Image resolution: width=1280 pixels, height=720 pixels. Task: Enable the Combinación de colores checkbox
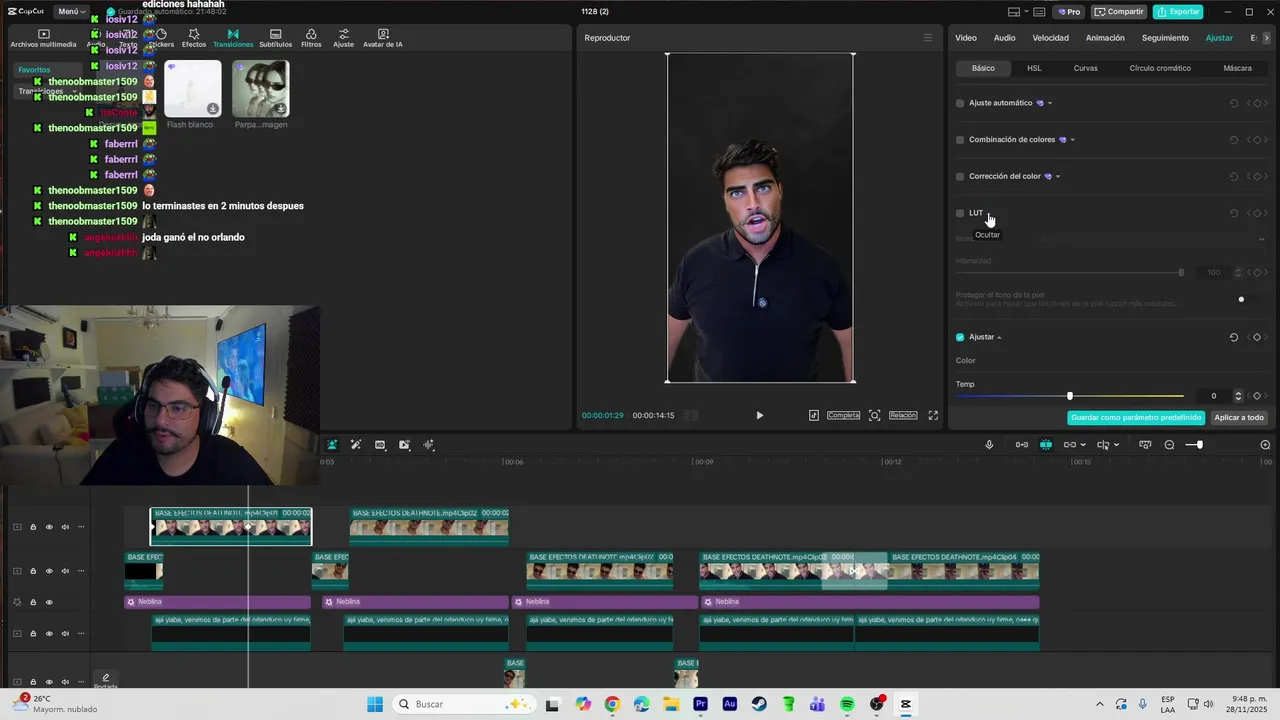coord(960,140)
